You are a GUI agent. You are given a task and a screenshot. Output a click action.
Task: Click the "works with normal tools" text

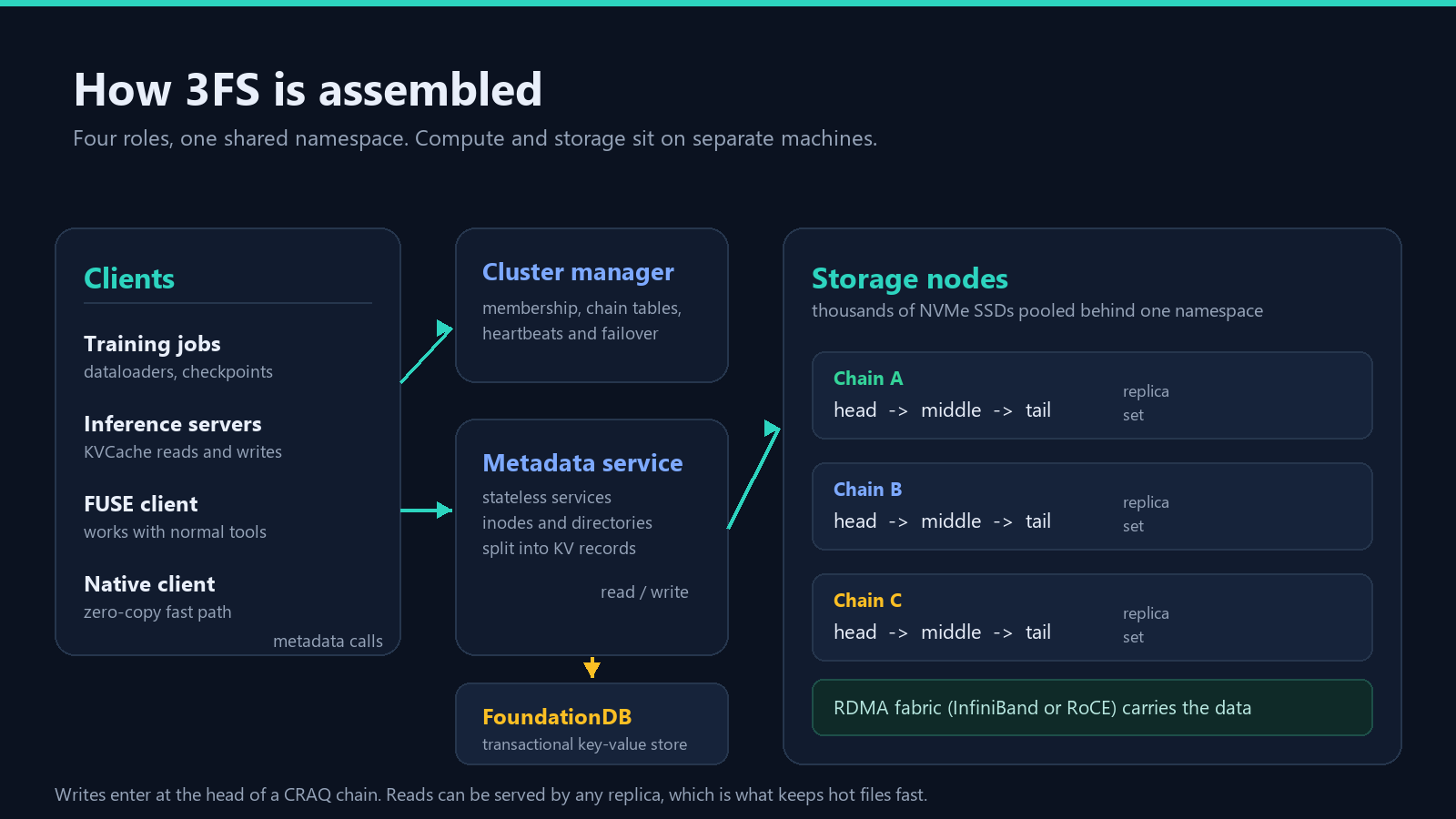pyautogui.click(x=175, y=532)
